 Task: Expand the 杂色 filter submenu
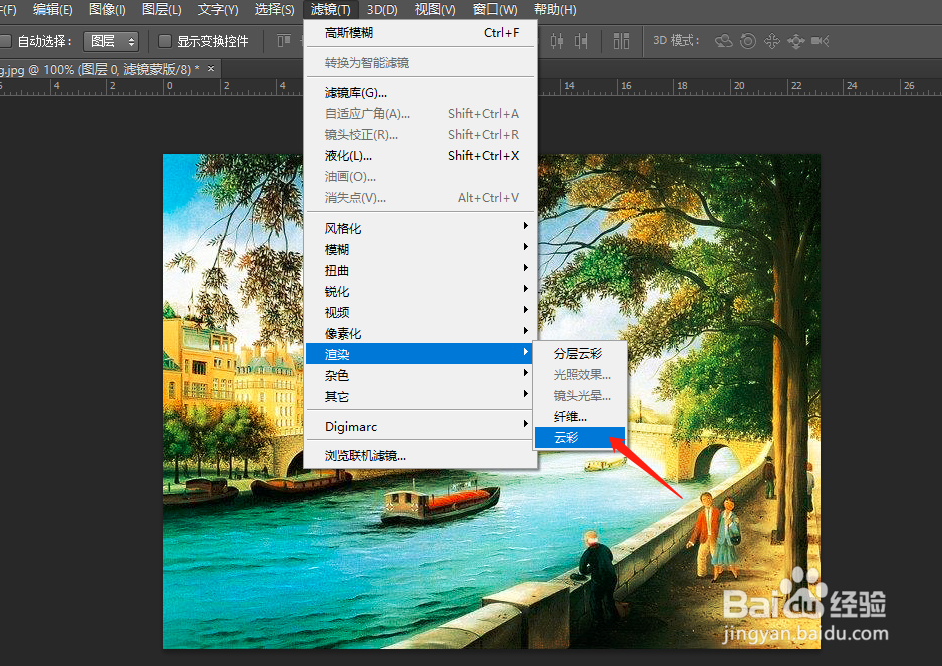click(x=420, y=375)
